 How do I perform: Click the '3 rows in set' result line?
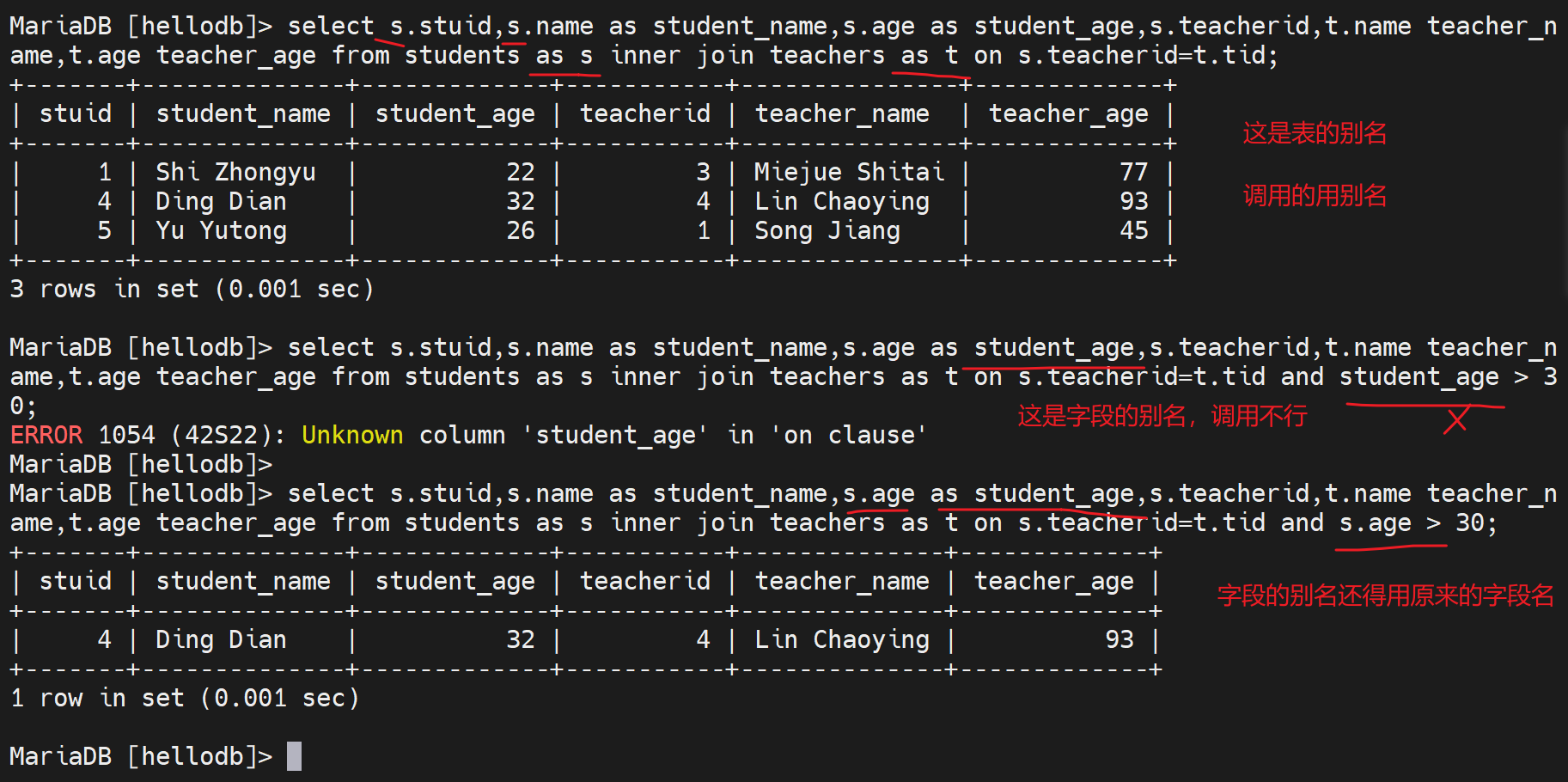tap(191, 289)
